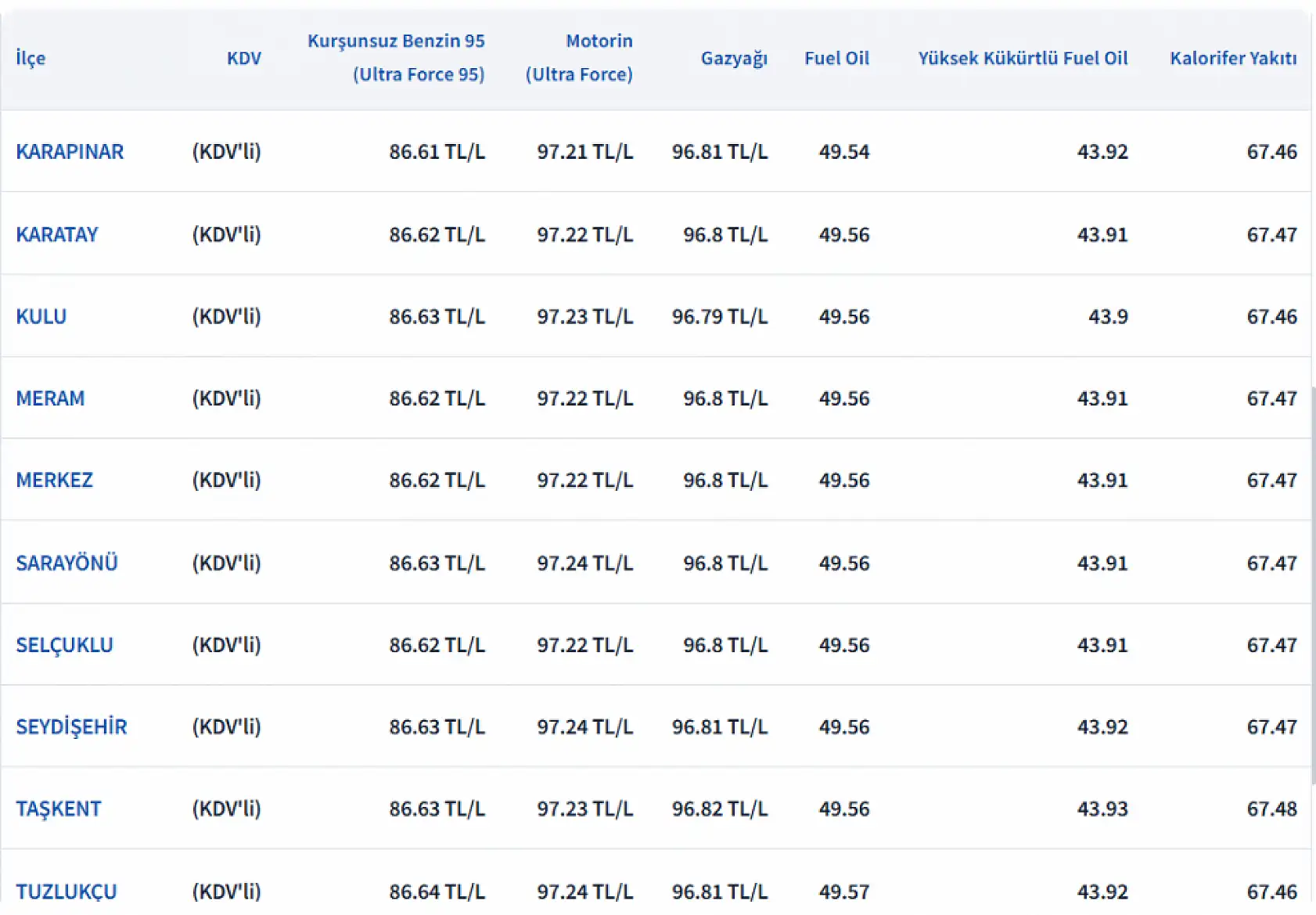Open the KULU district link
The width and height of the screenshot is (1316, 915).
point(41,317)
